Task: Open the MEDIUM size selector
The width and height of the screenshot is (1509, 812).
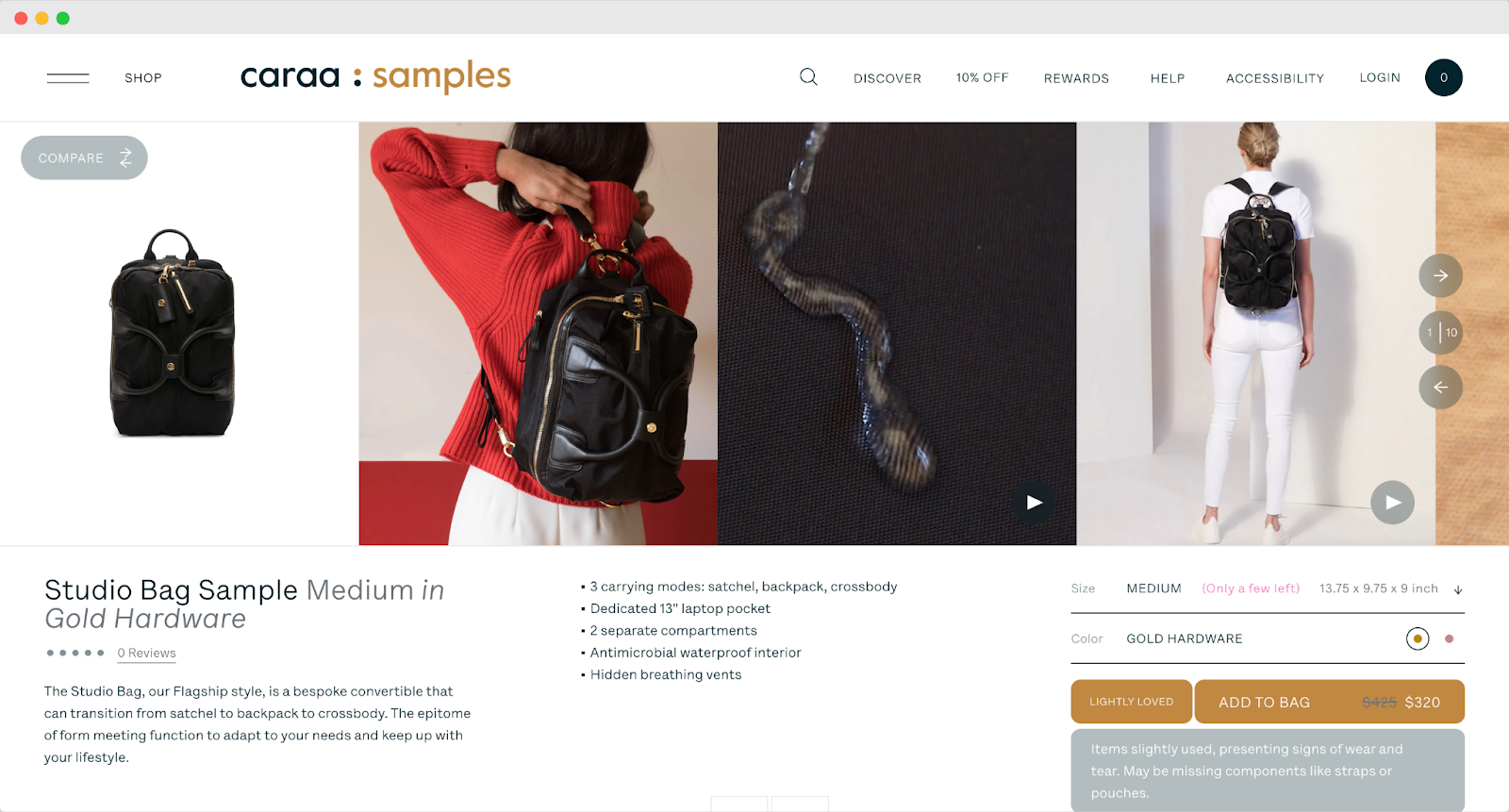Action: tap(1153, 588)
